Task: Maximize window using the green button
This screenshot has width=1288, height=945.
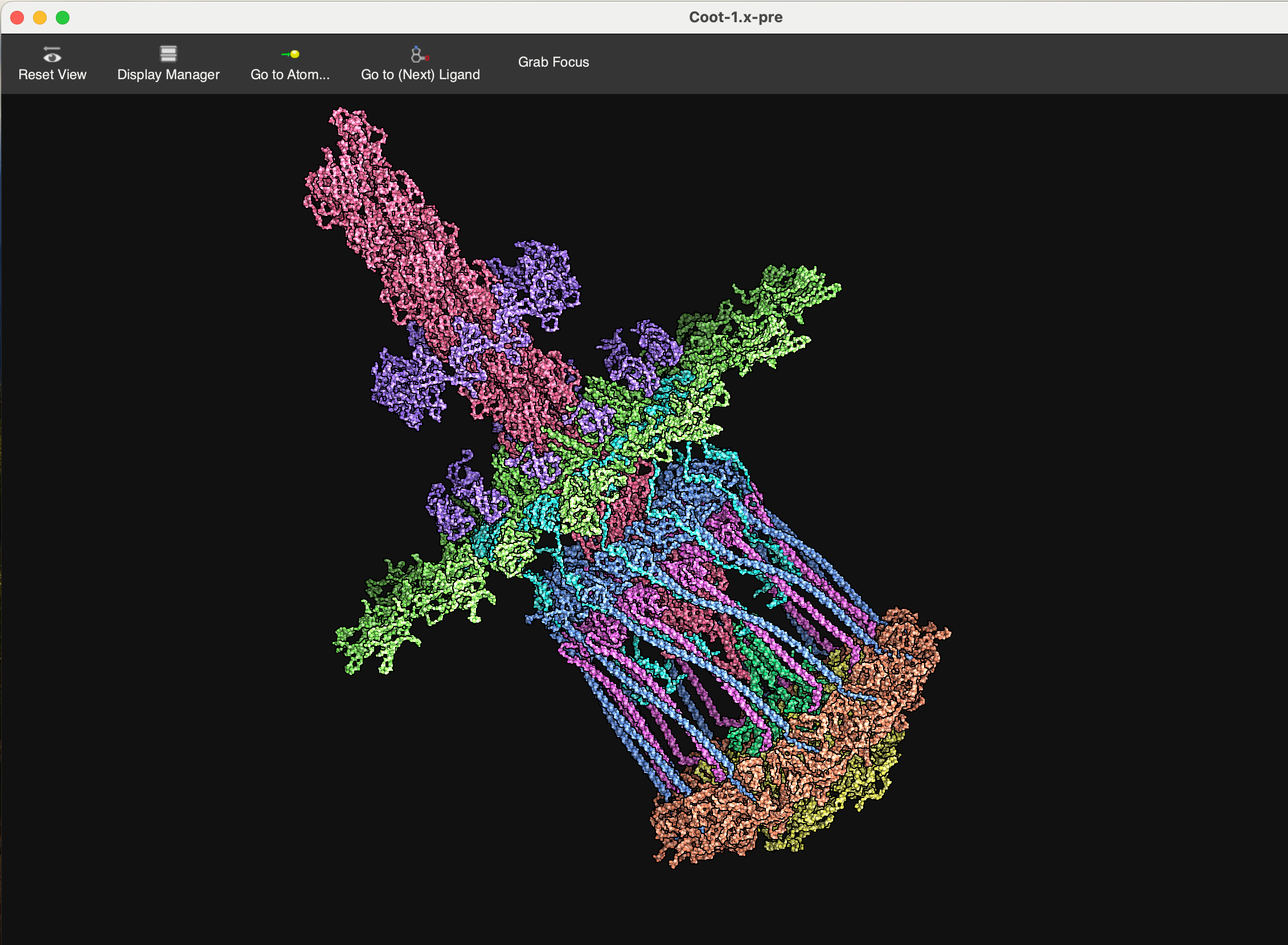Action: pyautogui.click(x=63, y=18)
